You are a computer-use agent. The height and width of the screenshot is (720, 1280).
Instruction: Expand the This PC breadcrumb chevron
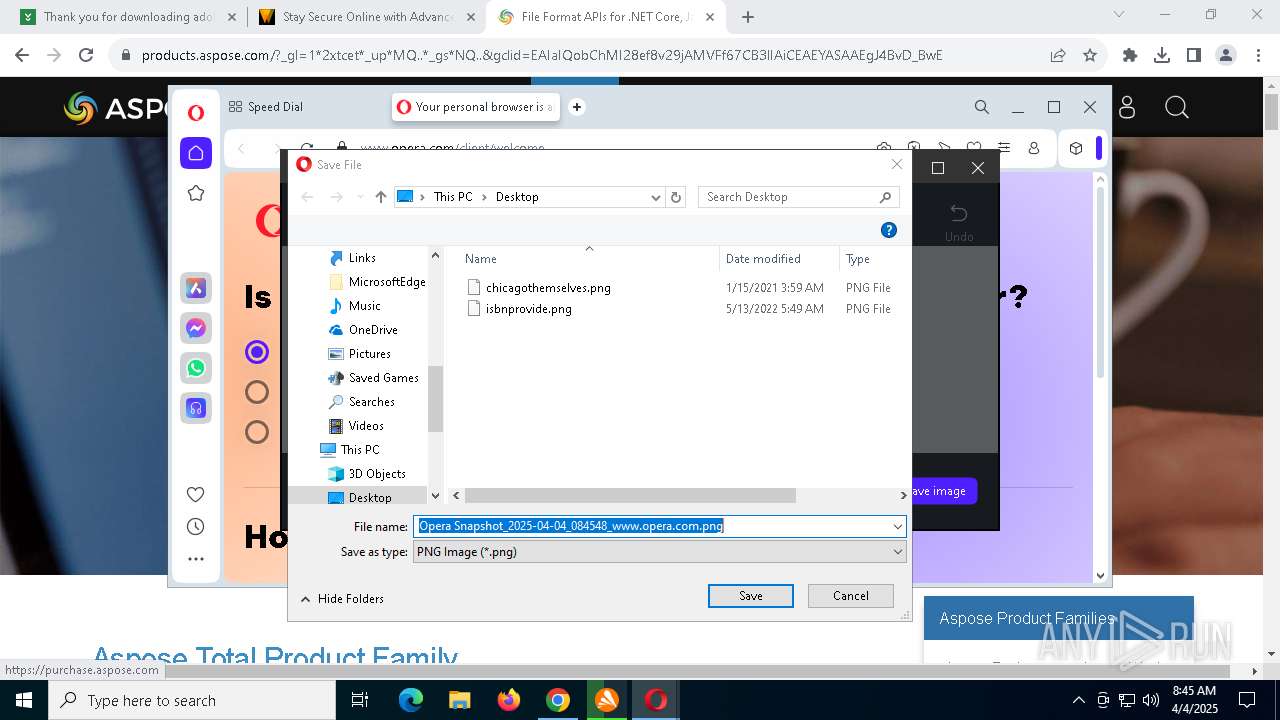[x=484, y=197]
